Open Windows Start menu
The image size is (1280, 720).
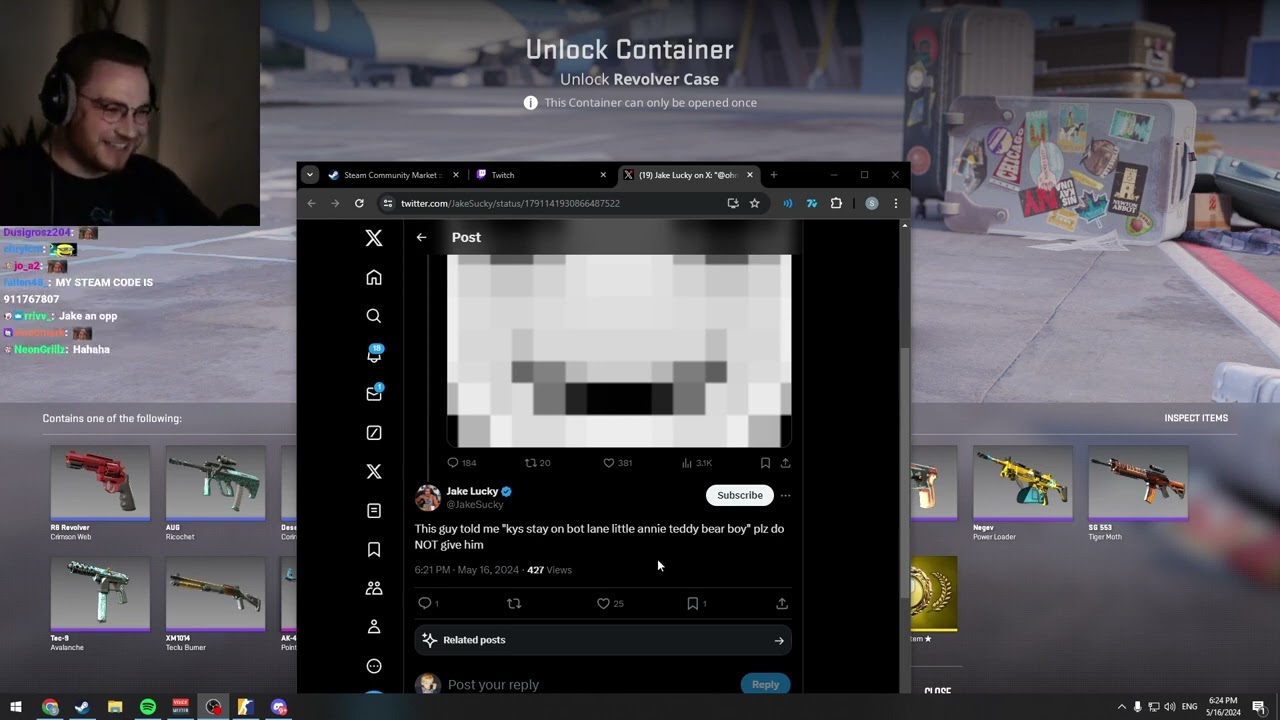point(16,707)
